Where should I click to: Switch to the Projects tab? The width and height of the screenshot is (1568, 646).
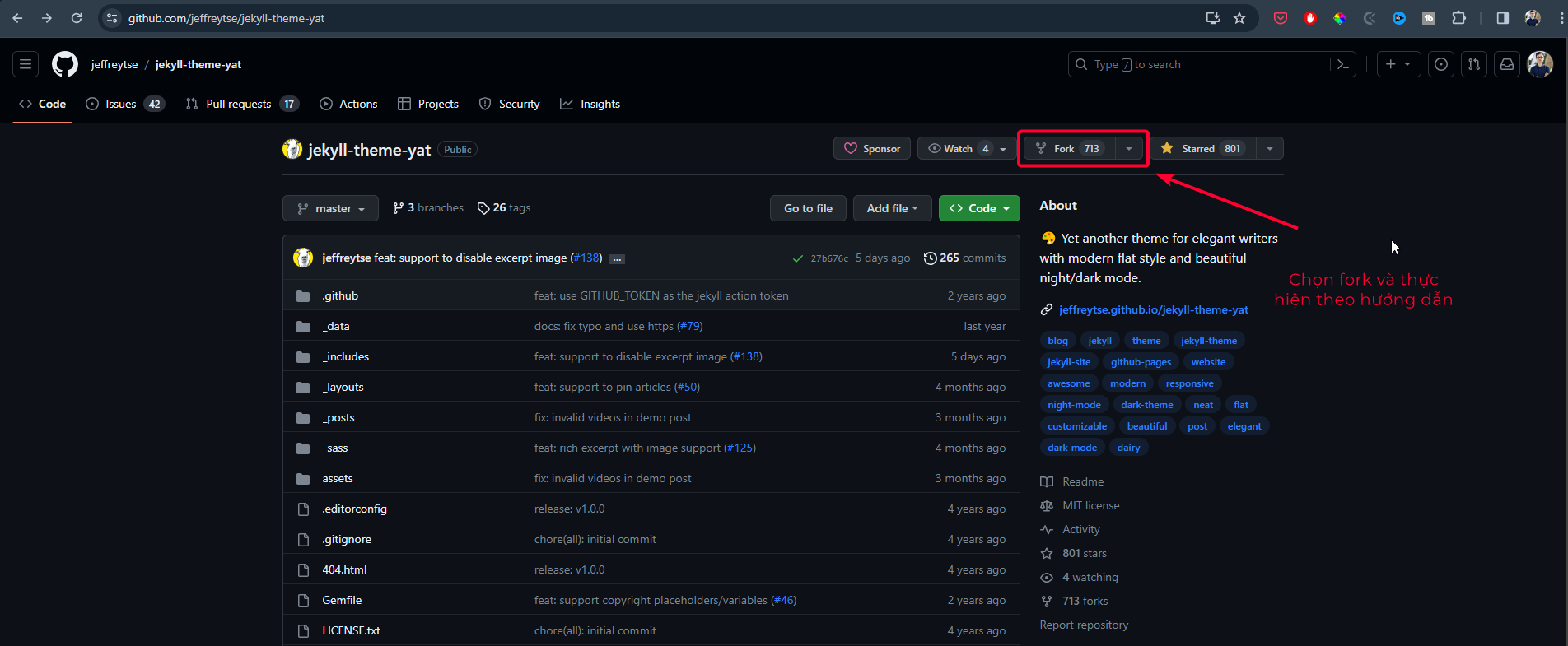[428, 104]
